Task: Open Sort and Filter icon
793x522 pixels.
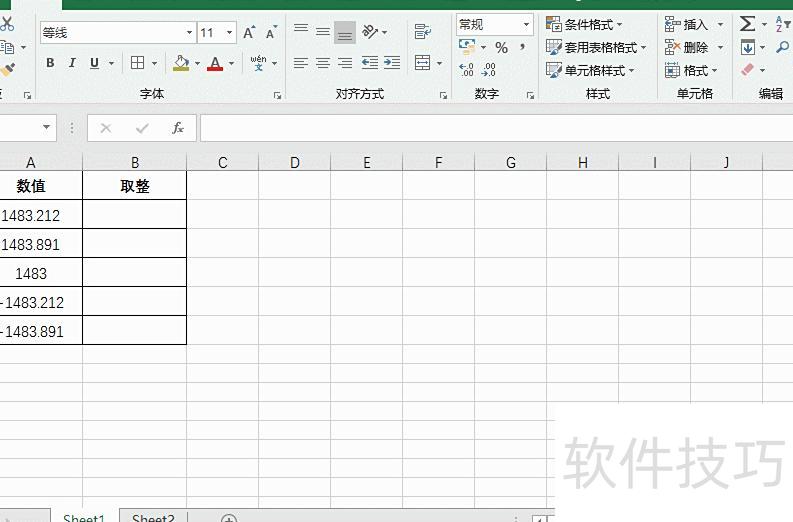Action: (782, 24)
